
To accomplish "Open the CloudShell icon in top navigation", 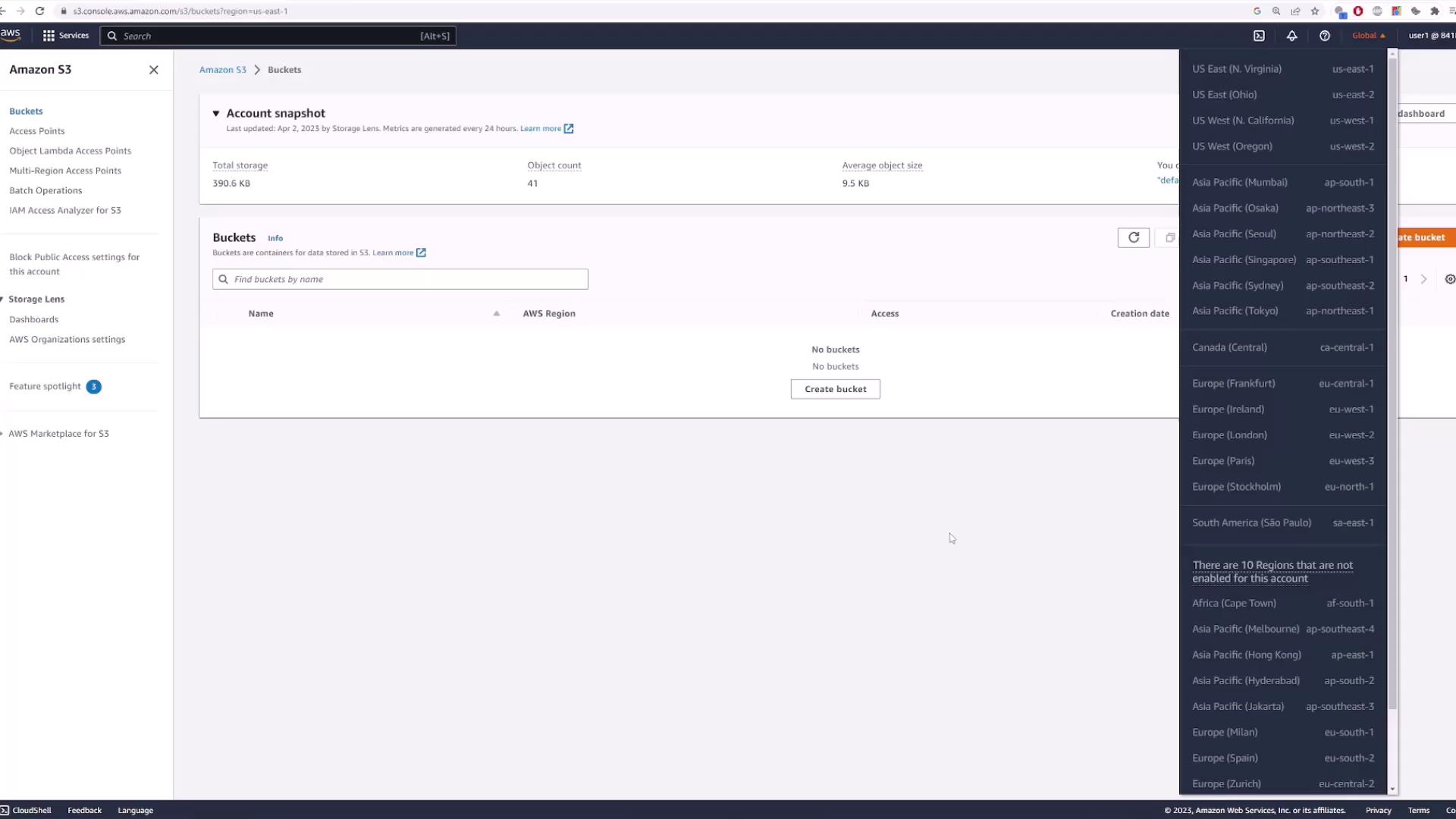I will (1259, 36).
